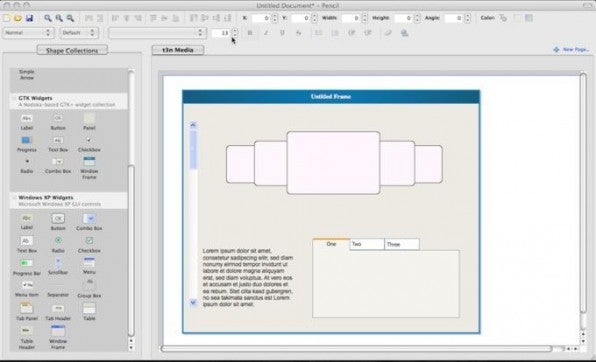Select Windows XP Label shape
596x362 pixels.
pyautogui.click(x=27, y=222)
